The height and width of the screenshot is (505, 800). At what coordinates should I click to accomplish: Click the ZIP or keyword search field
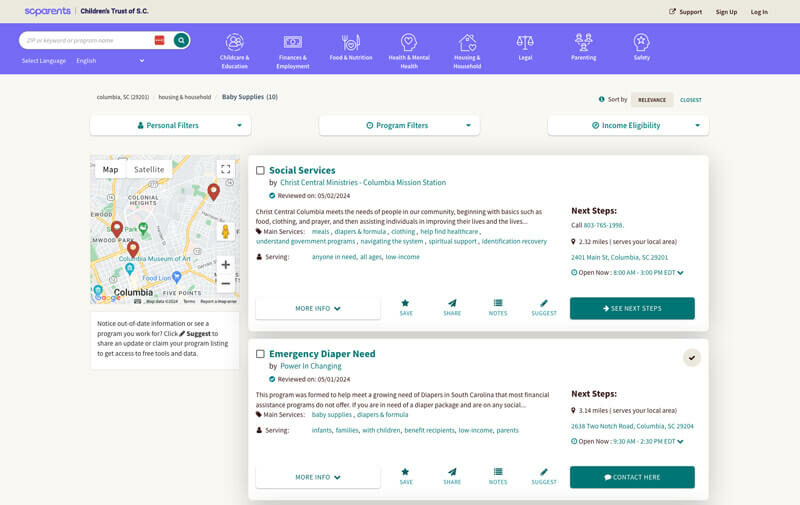pyautogui.click(x=85, y=40)
